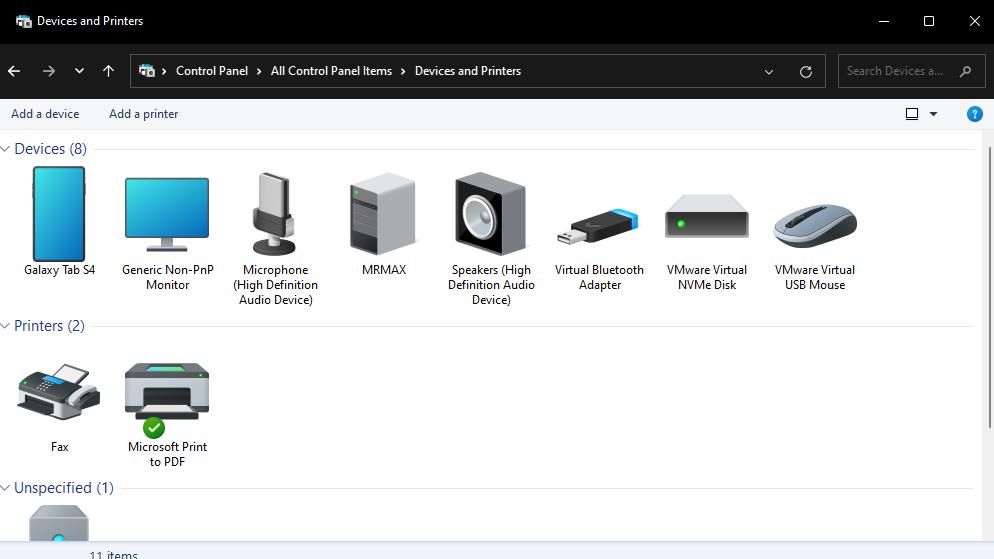This screenshot has width=994, height=559.
Task: Click the Printers (2) group header text
Action: click(49, 326)
